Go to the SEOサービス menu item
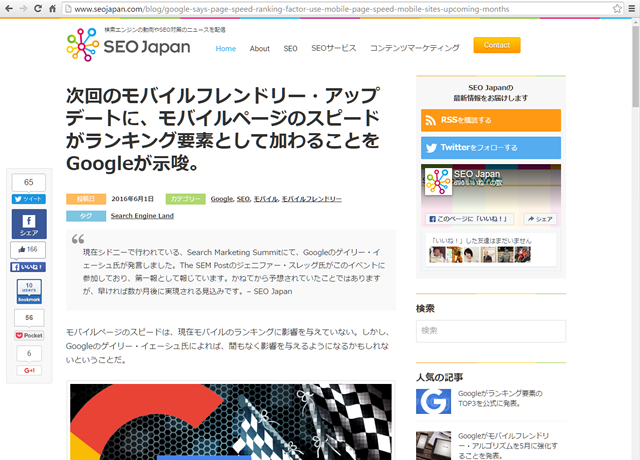This screenshot has width=640, height=460. point(333,48)
